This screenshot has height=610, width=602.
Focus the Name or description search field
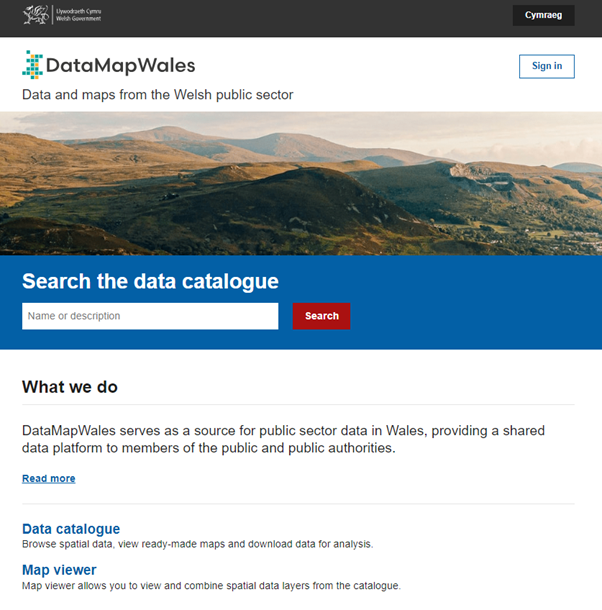[x=150, y=316]
